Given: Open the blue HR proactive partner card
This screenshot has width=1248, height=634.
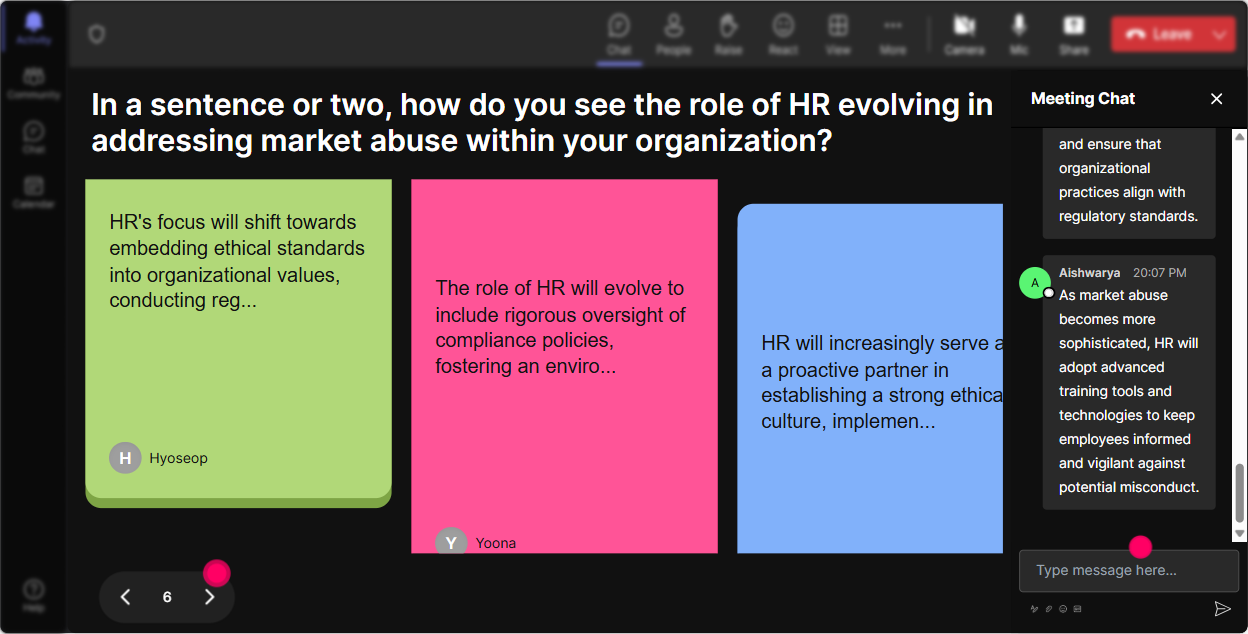Looking at the screenshot, I should [870, 378].
